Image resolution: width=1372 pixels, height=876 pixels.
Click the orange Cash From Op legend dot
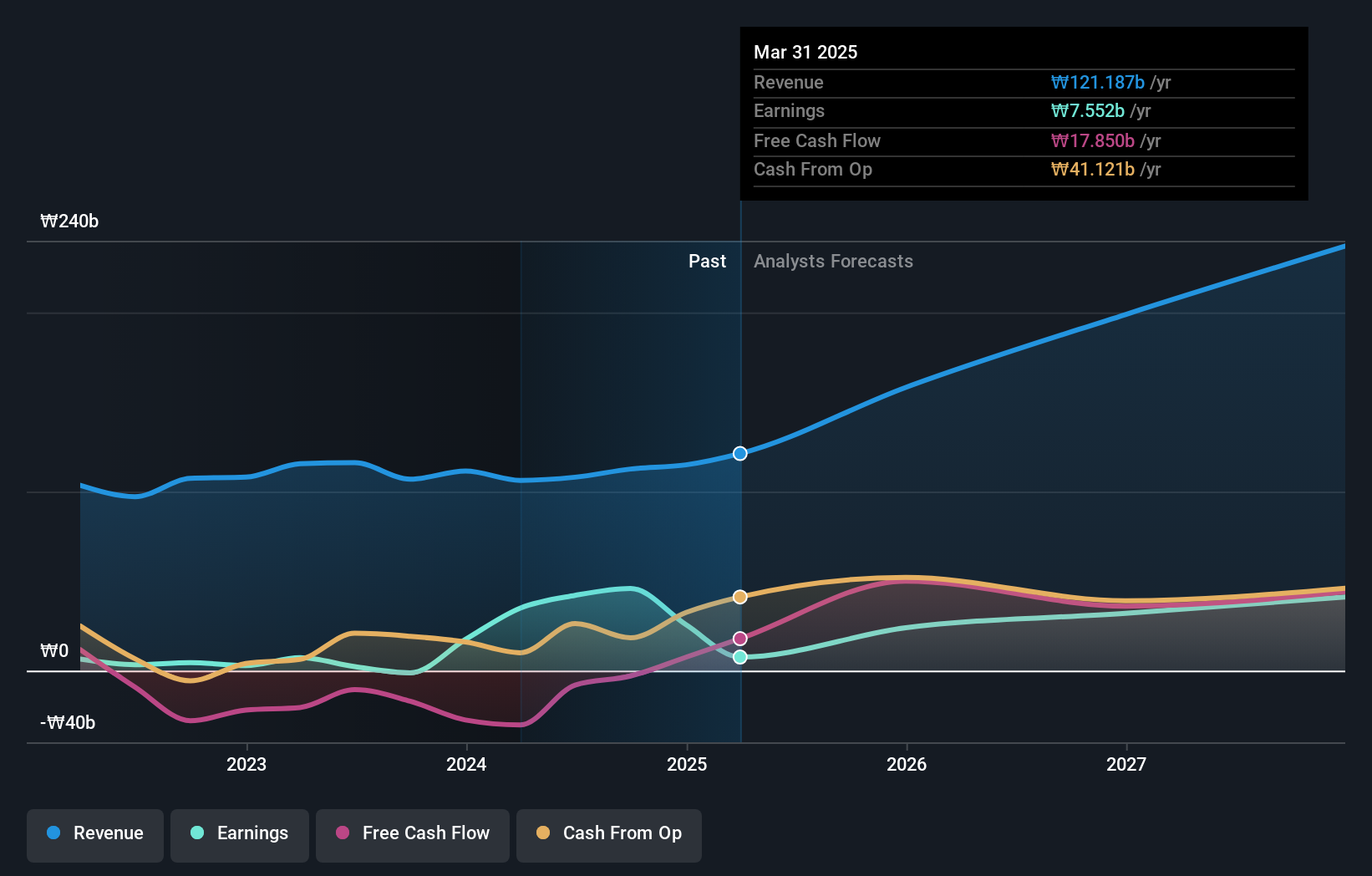[543, 833]
